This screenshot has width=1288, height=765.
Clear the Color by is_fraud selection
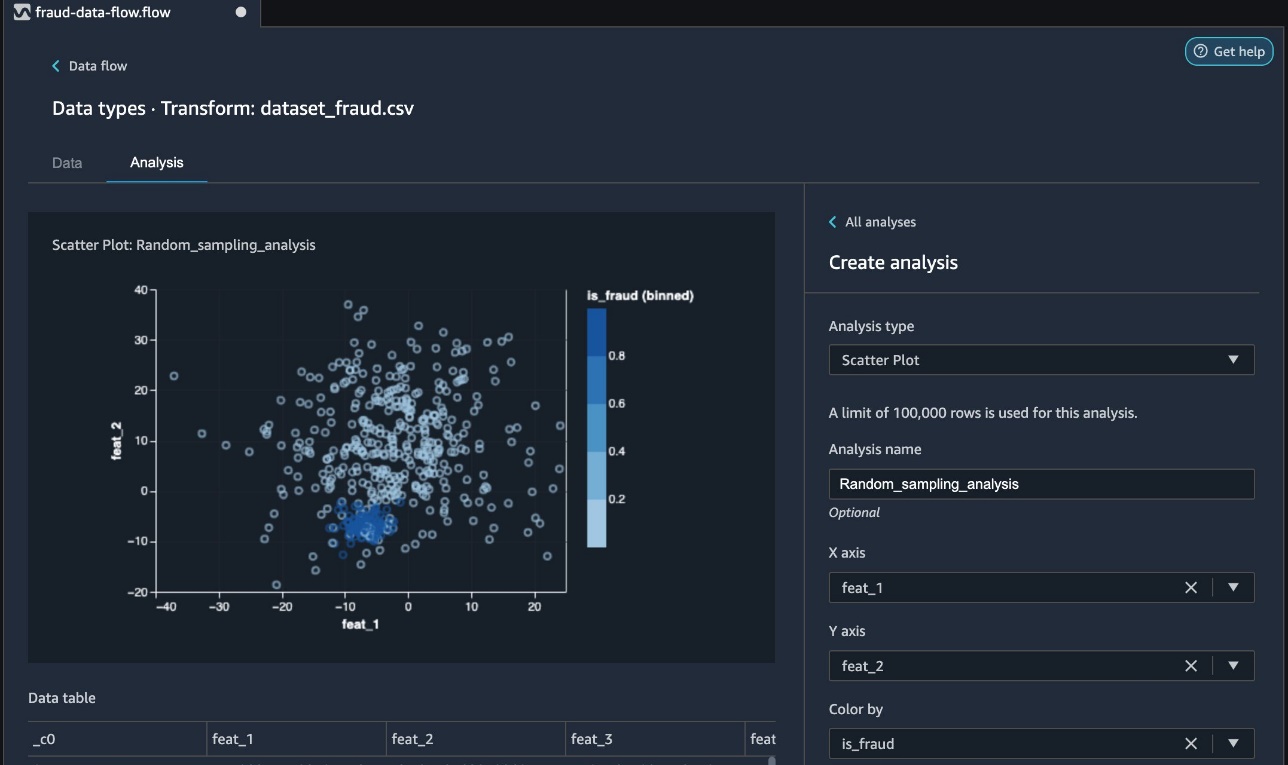pyautogui.click(x=1190, y=744)
